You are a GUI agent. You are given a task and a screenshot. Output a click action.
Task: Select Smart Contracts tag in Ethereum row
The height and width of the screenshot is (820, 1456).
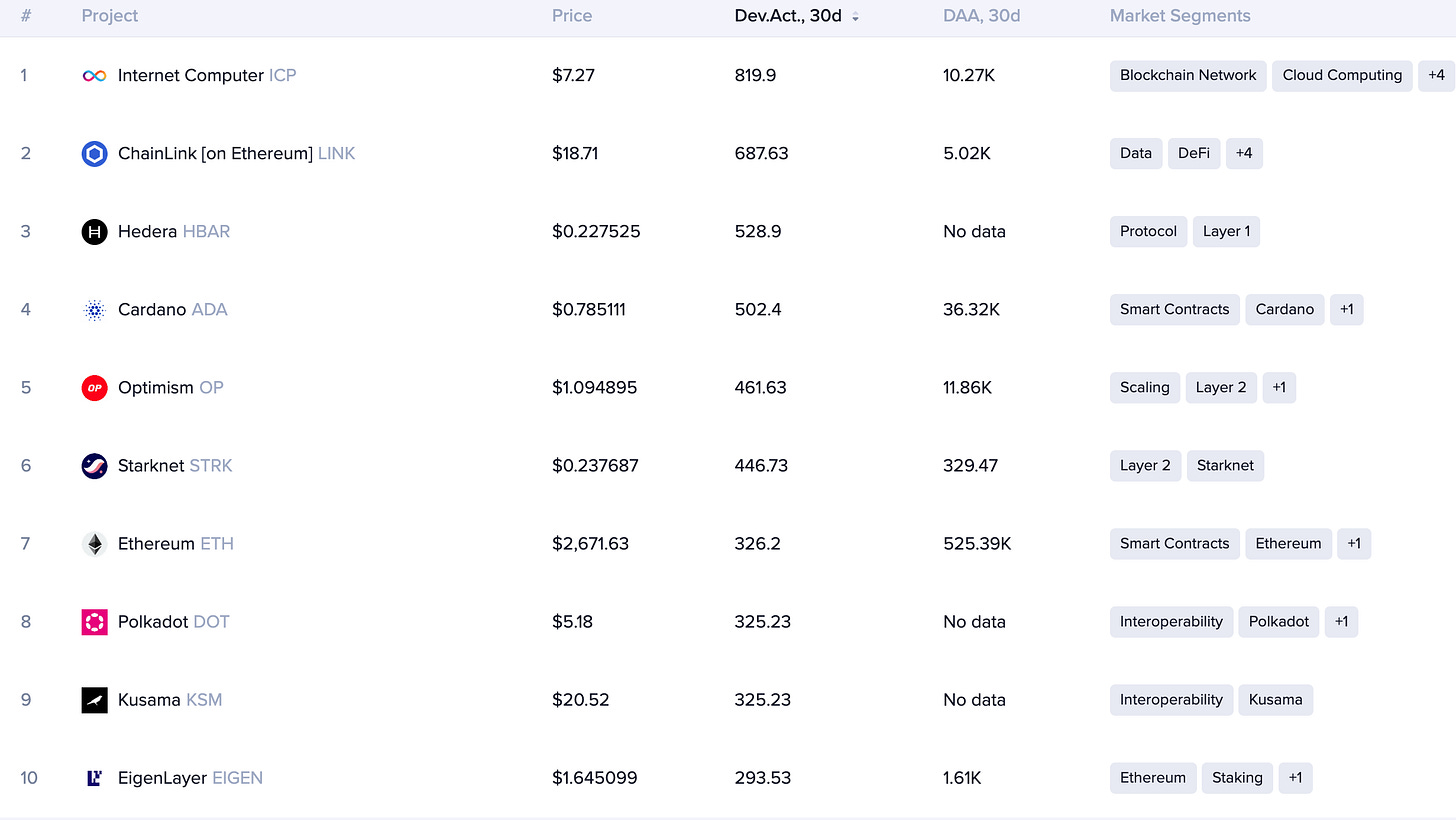pos(1175,544)
